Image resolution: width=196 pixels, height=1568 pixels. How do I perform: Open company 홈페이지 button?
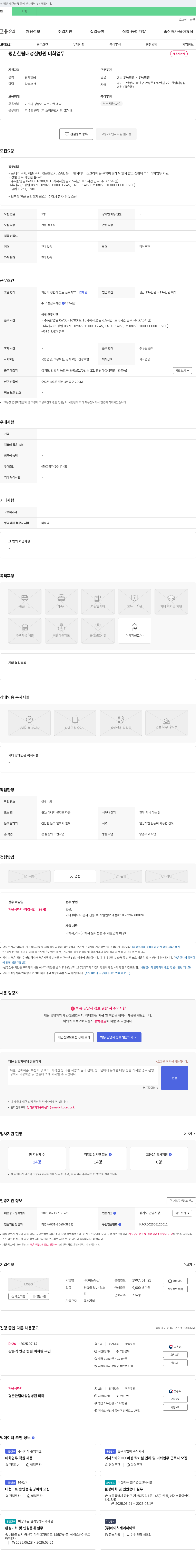tap(175, 1281)
